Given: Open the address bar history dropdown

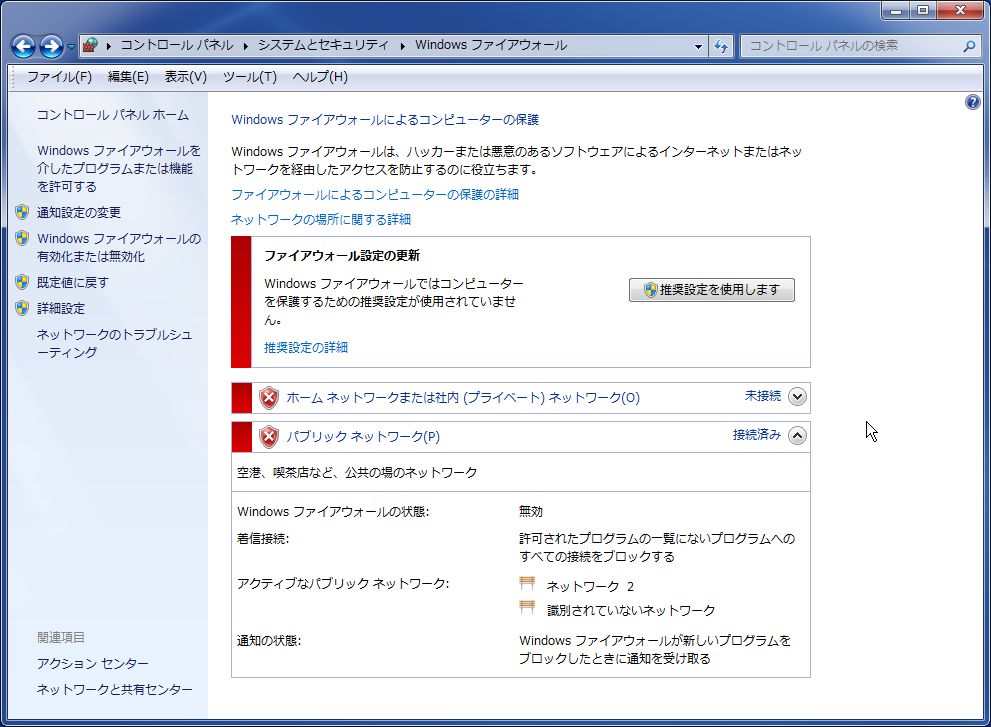Looking at the screenshot, I should click(698, 46).
